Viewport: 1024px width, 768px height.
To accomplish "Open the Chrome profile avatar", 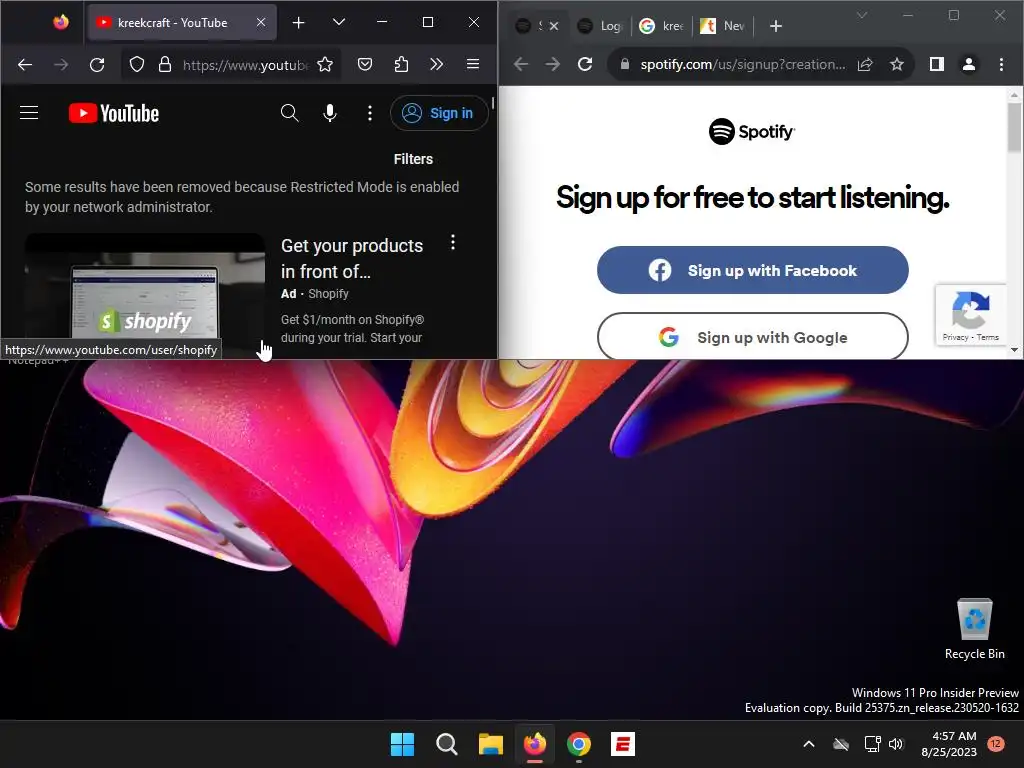I will (968, 64).
